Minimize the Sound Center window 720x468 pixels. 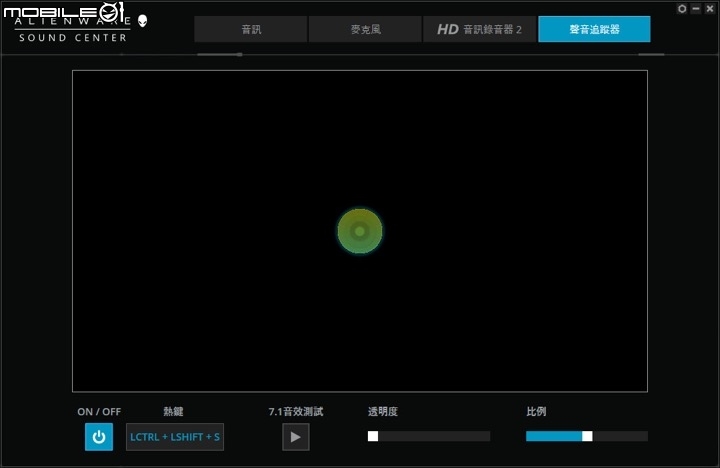coord(696,9)
